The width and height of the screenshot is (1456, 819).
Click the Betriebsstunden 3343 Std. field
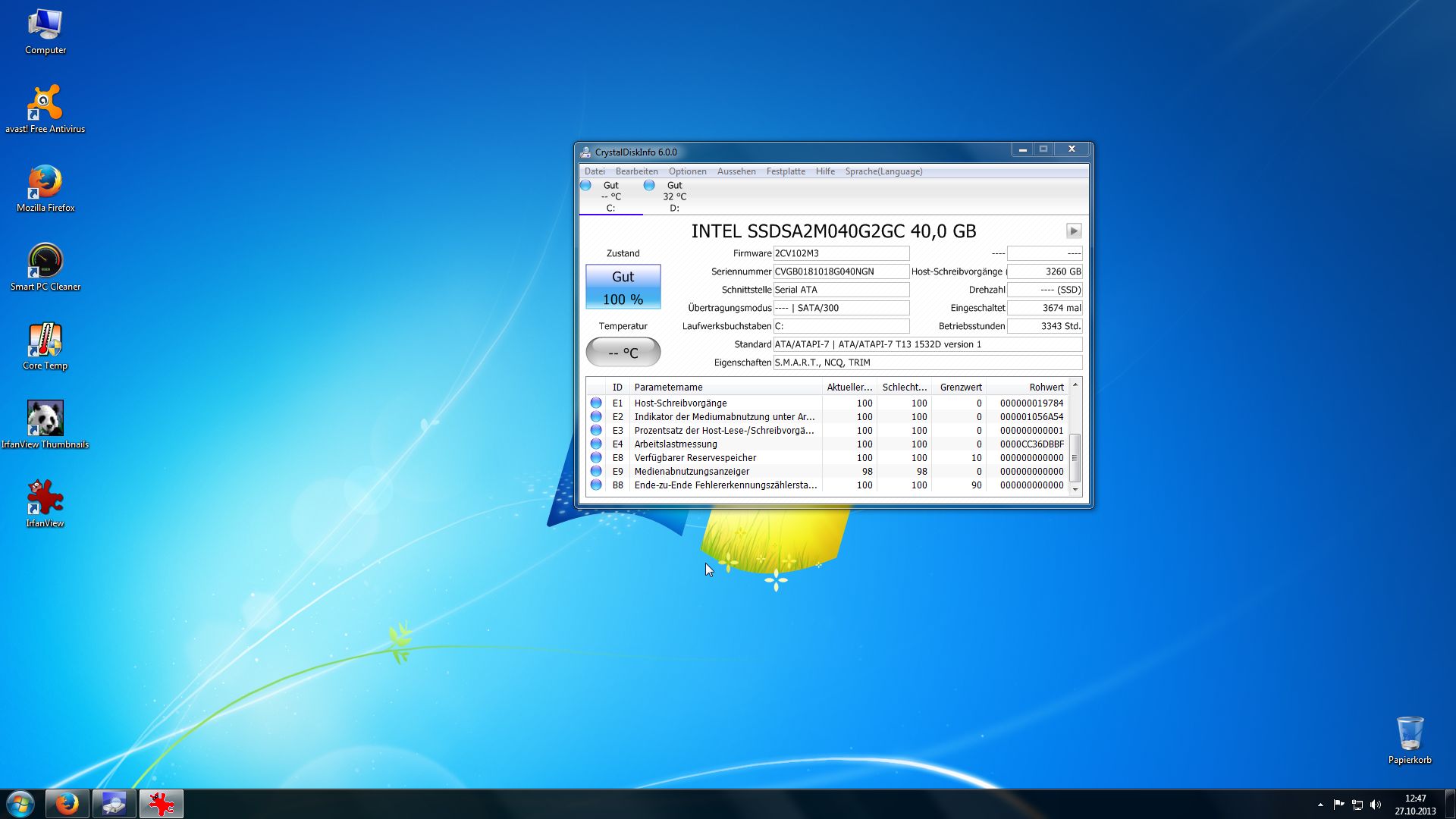pyautogui.click(x=1045, y=326)
